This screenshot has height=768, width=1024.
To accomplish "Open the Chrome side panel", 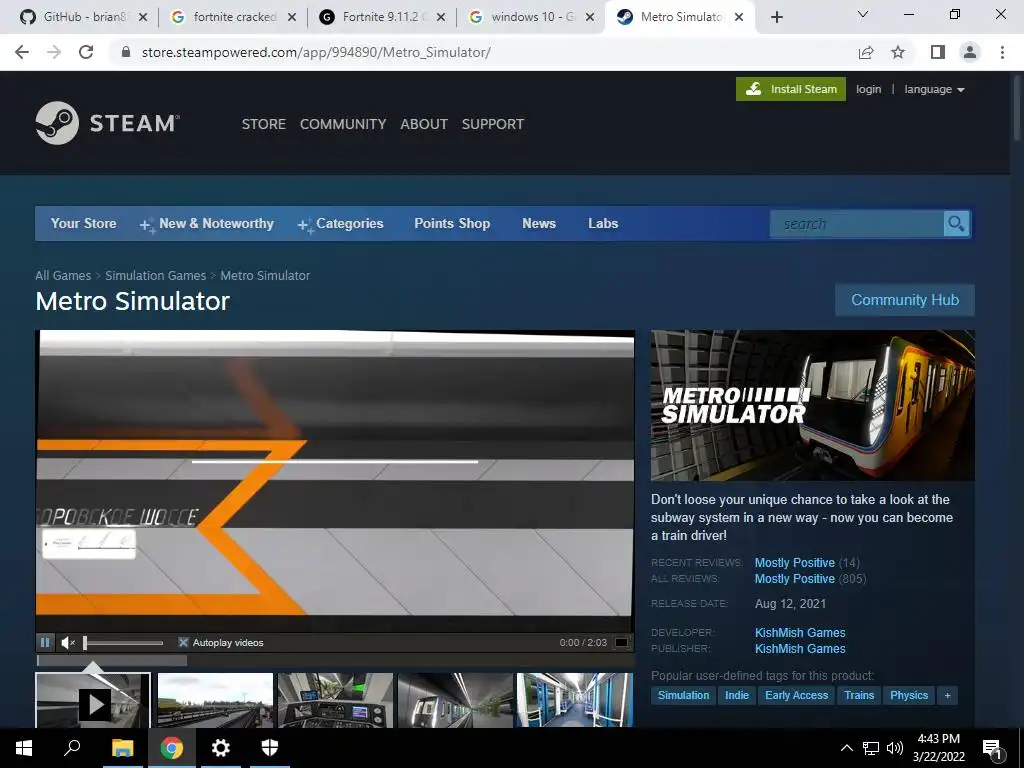I will [938, 52].
